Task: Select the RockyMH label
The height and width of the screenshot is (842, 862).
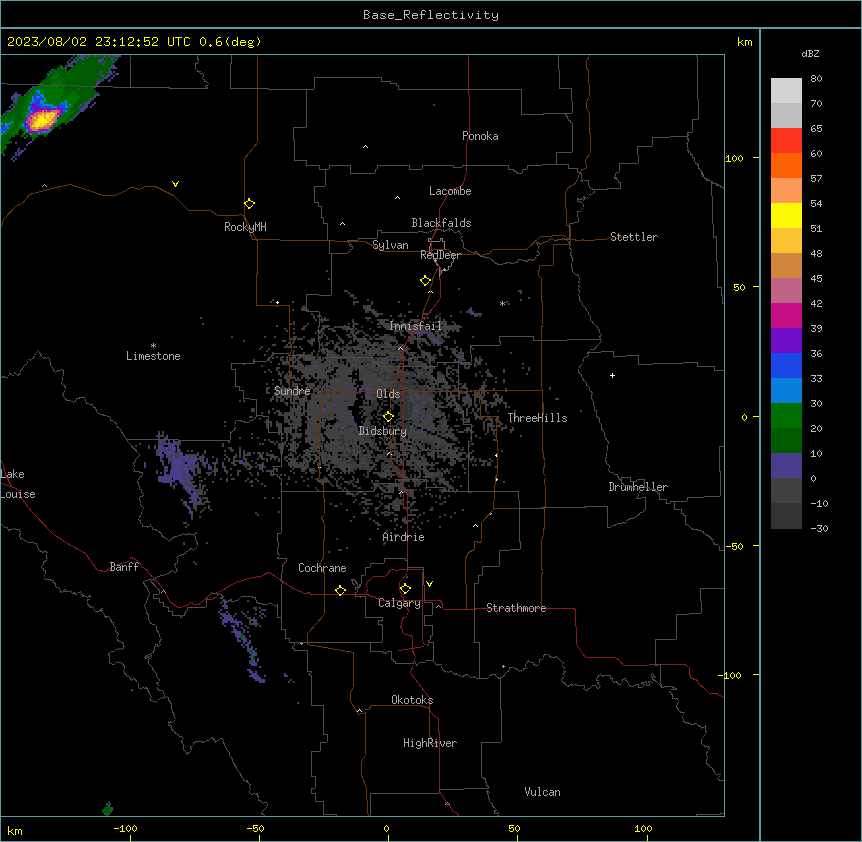Action: (x=245, y=227)
